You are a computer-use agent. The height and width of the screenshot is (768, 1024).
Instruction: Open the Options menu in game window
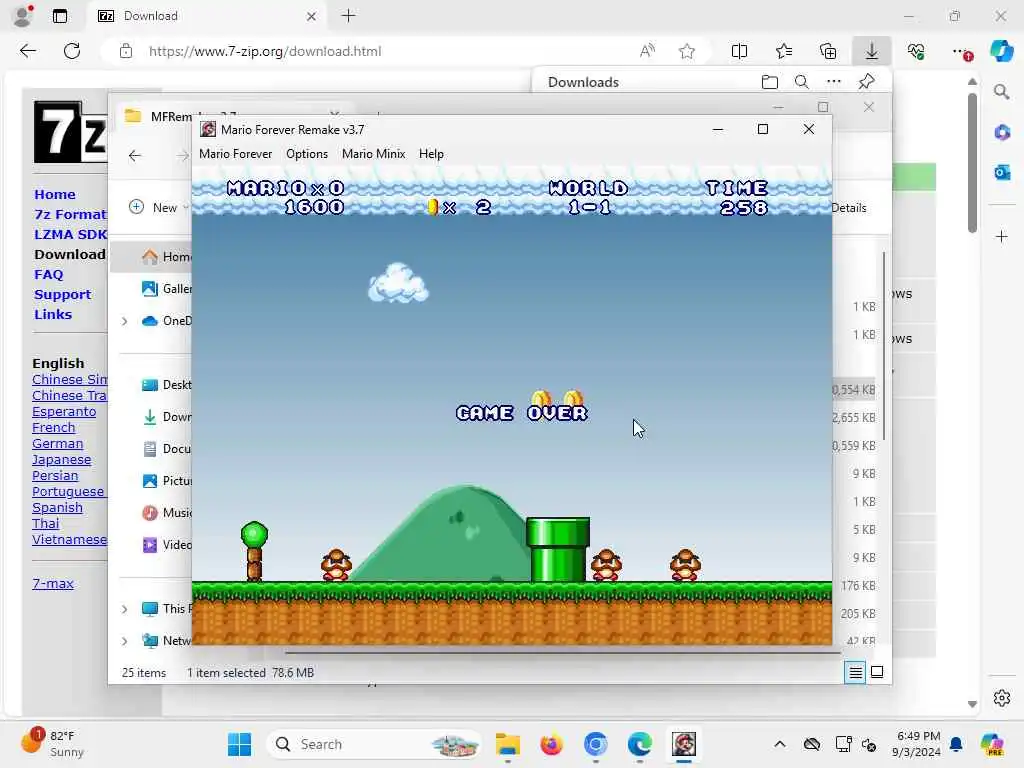(306, 154)
